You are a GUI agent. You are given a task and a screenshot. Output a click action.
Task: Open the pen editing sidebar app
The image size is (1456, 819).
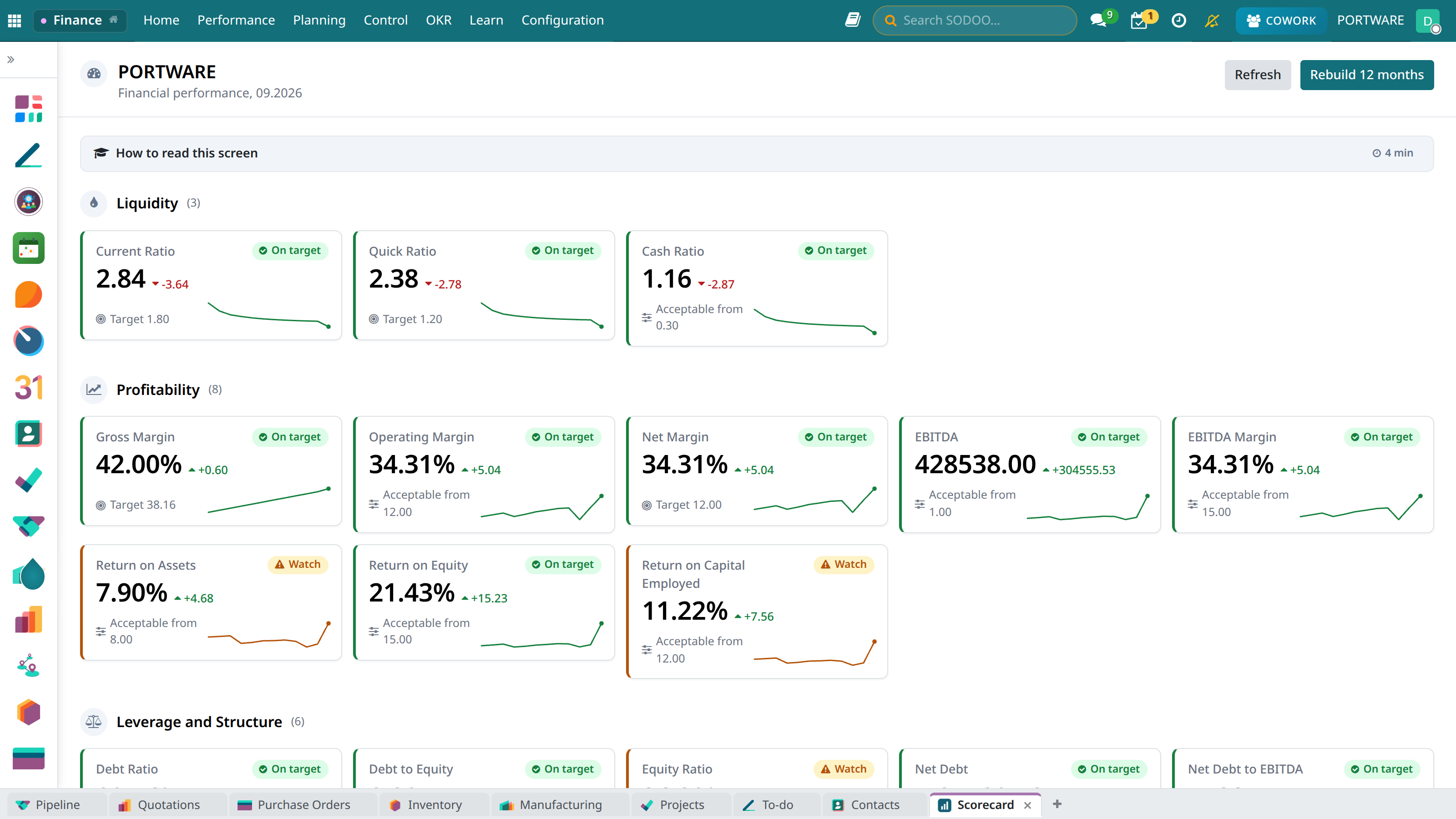coord(28,155)
